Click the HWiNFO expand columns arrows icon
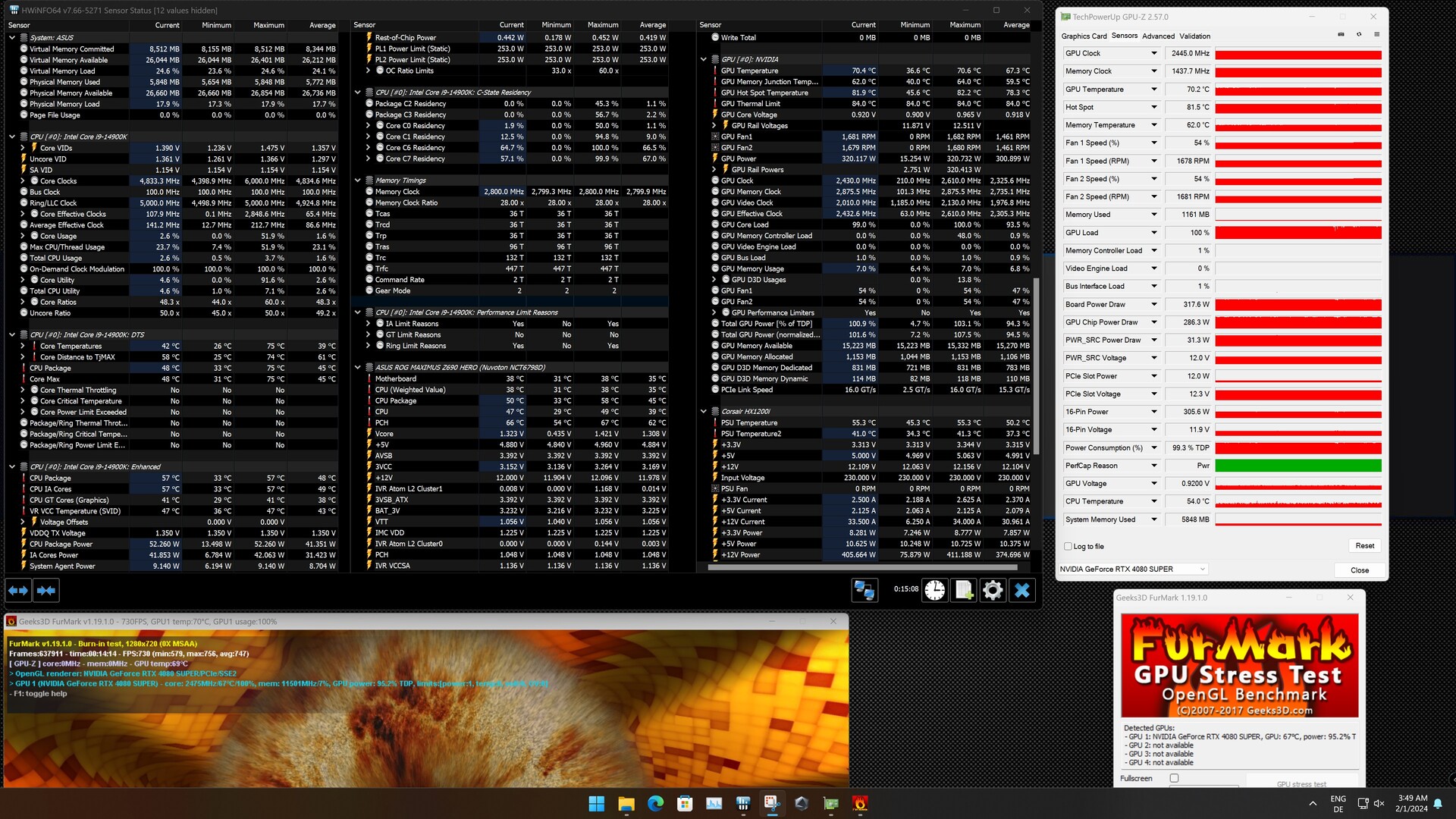Screen dimensions: 1456x819 pyautogui.click(x=19, y=590)
